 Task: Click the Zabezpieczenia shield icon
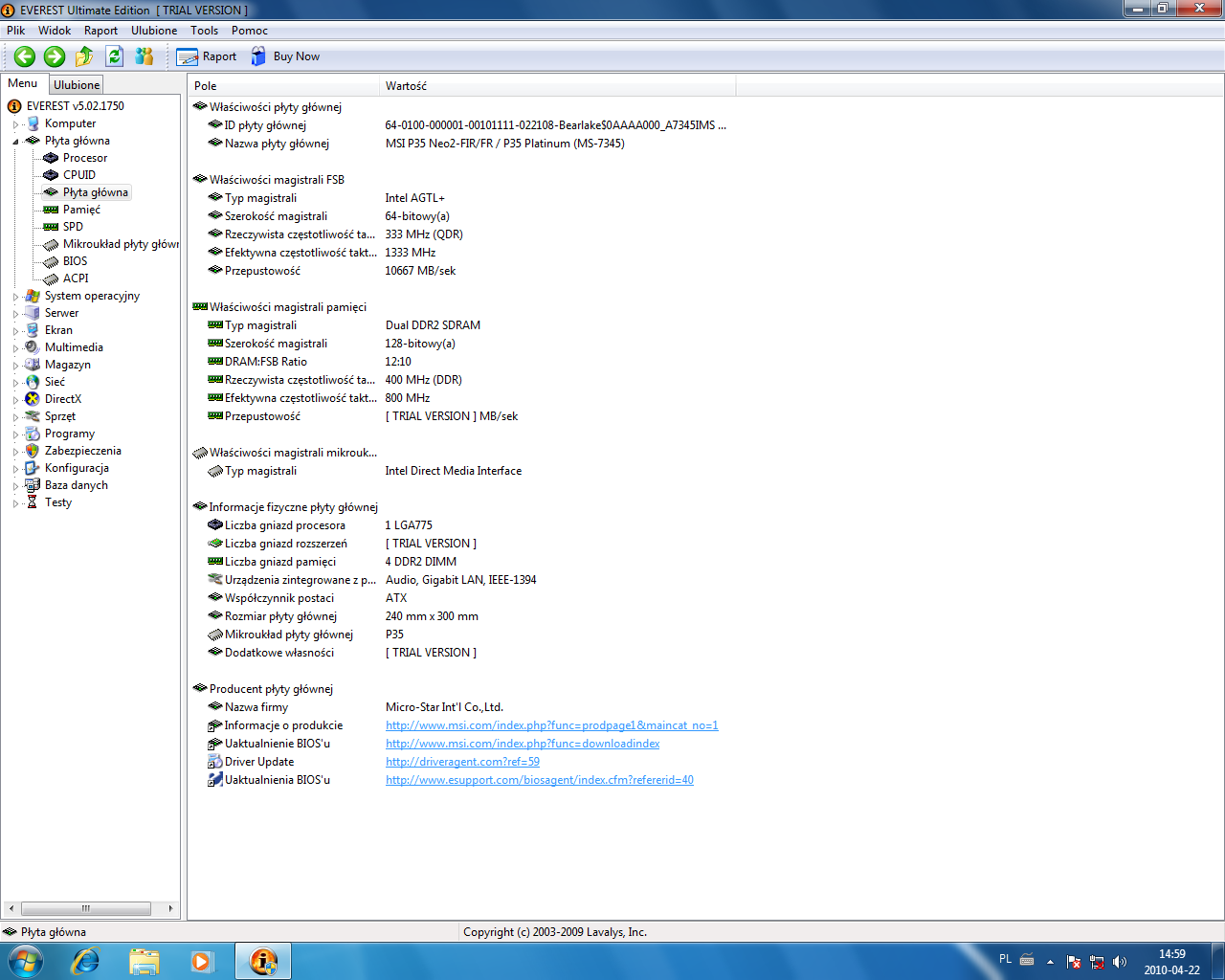pos(33,451)
